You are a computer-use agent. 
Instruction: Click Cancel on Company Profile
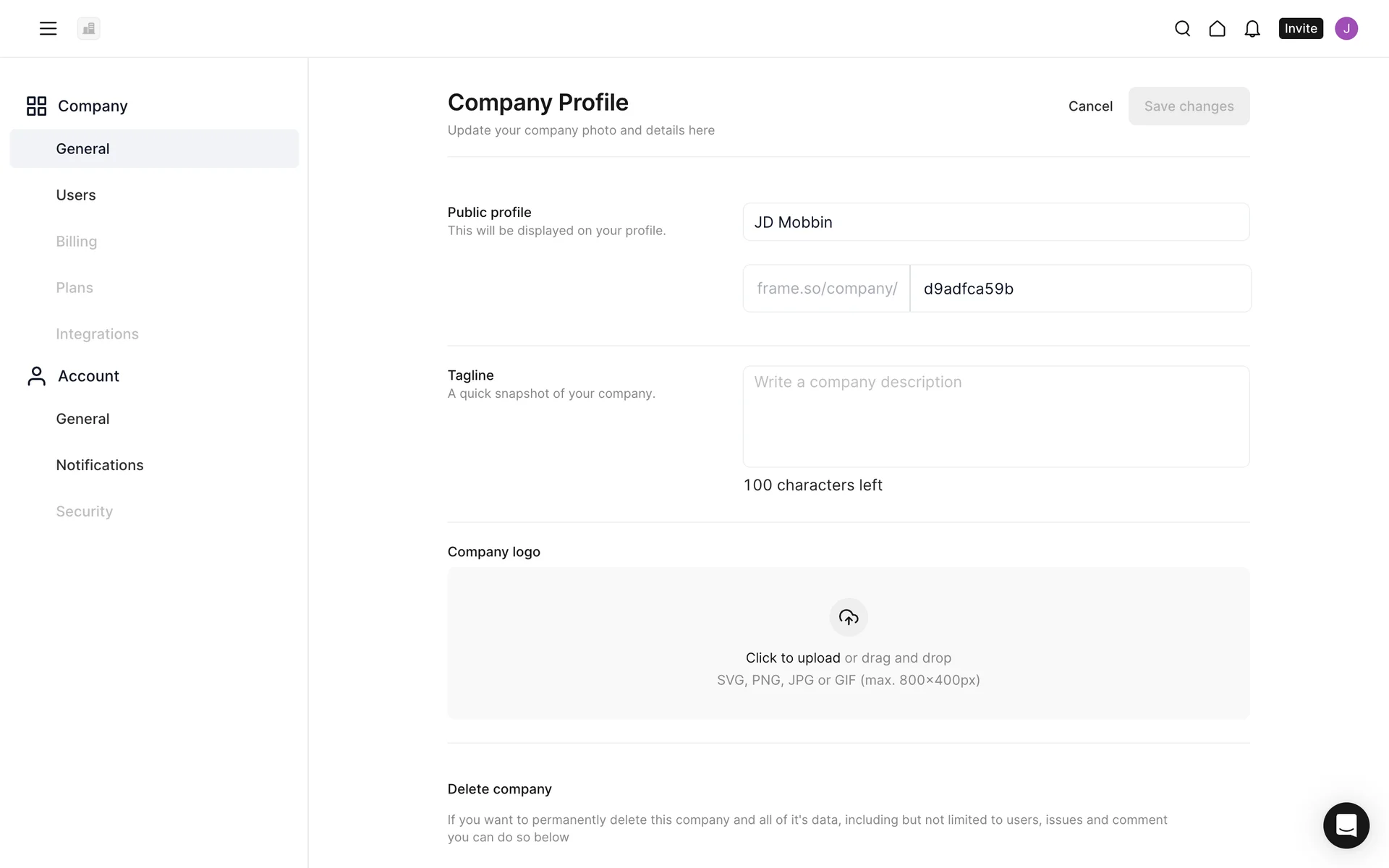pyautogui.click(x=1090, y=106)
